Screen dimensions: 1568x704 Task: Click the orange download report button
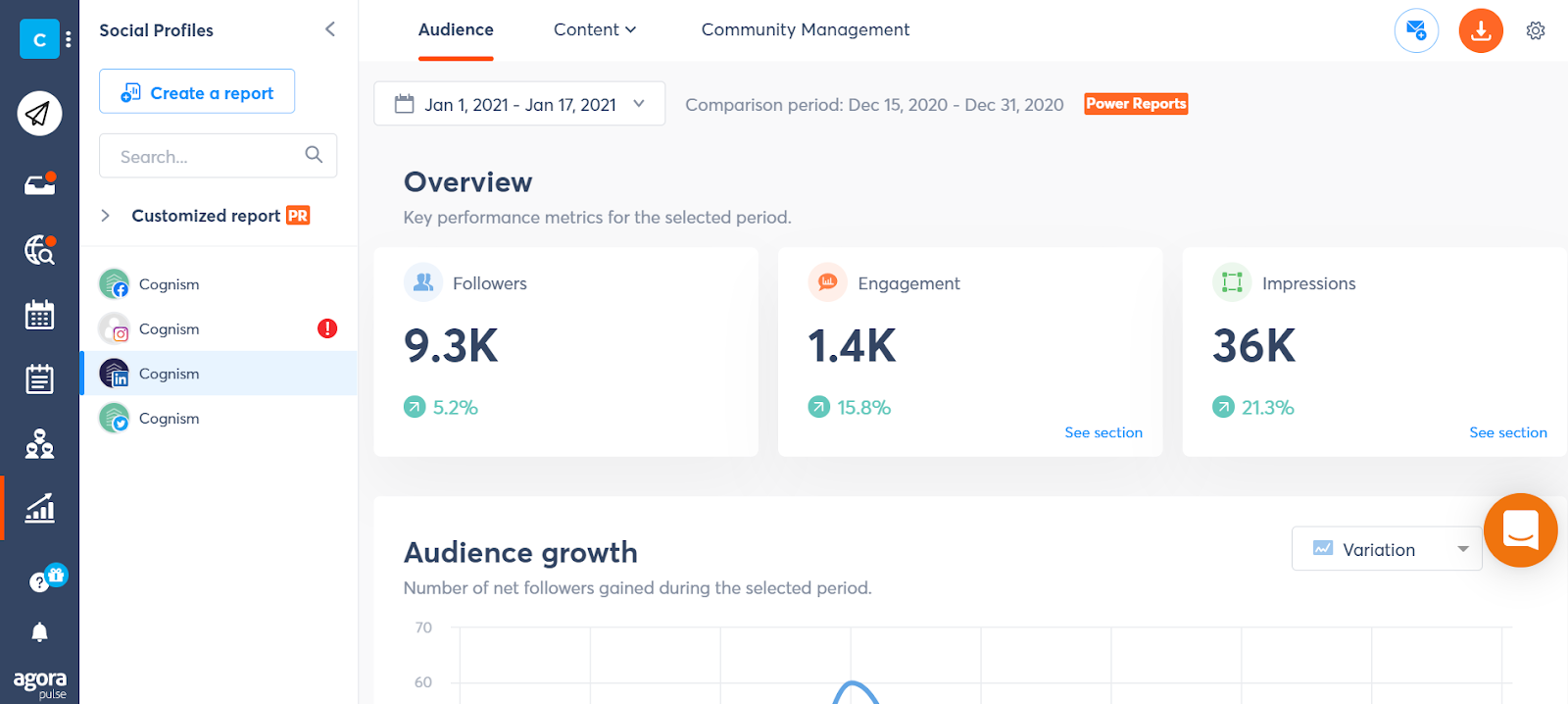(1480, 30)
